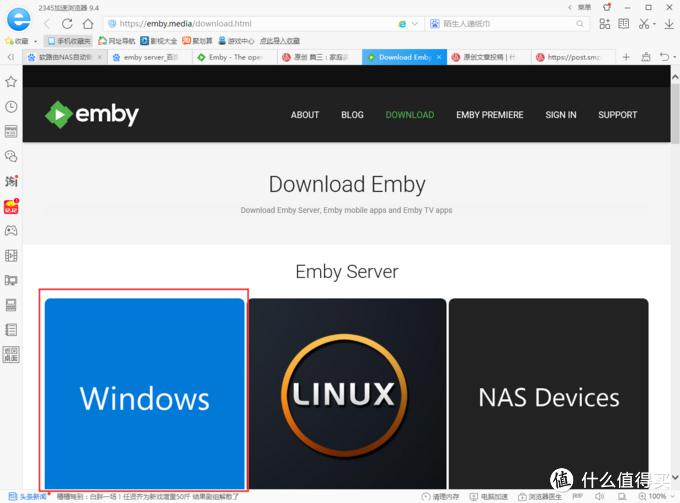Viewport: 680px width, 503px height.
Task: Switch to the 'Emby - The open' tab
Action: click(234, 57)
